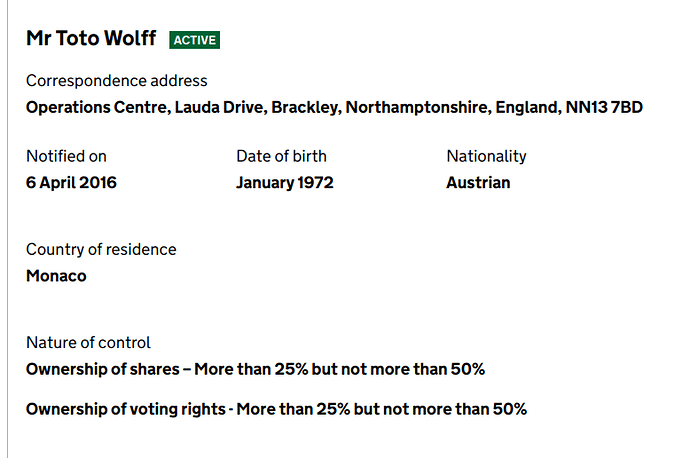Select the Ownership of shares statement
Image resolution: width=690 pixels, height=458 pixels.
point(255,369)
